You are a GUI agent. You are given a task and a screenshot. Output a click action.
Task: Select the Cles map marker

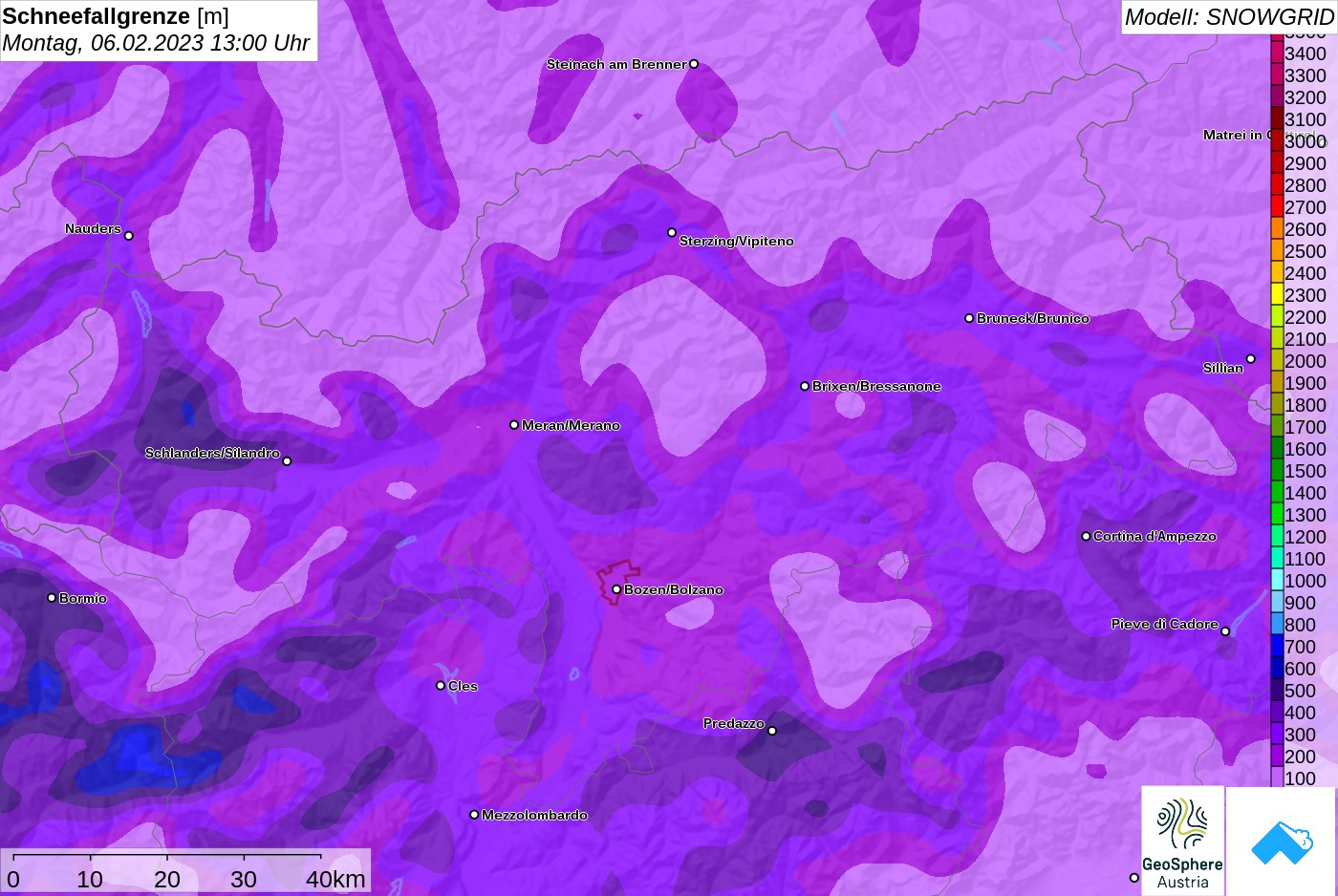click(x=441, y=686)
